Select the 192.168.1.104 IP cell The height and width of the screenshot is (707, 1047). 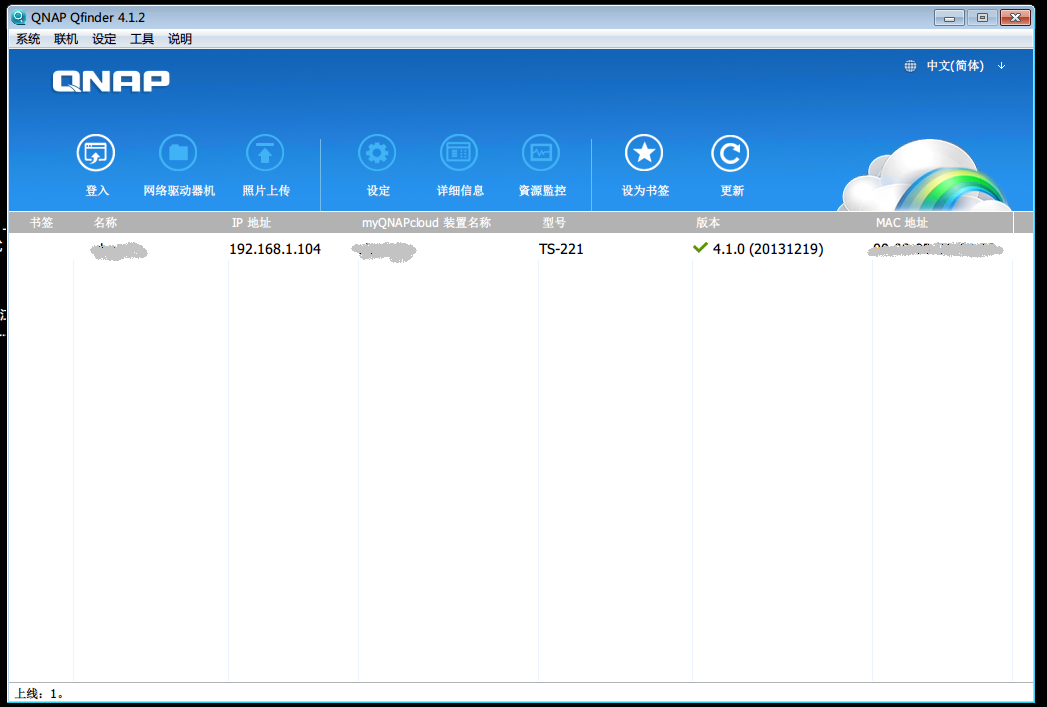(x=275, y=249)
